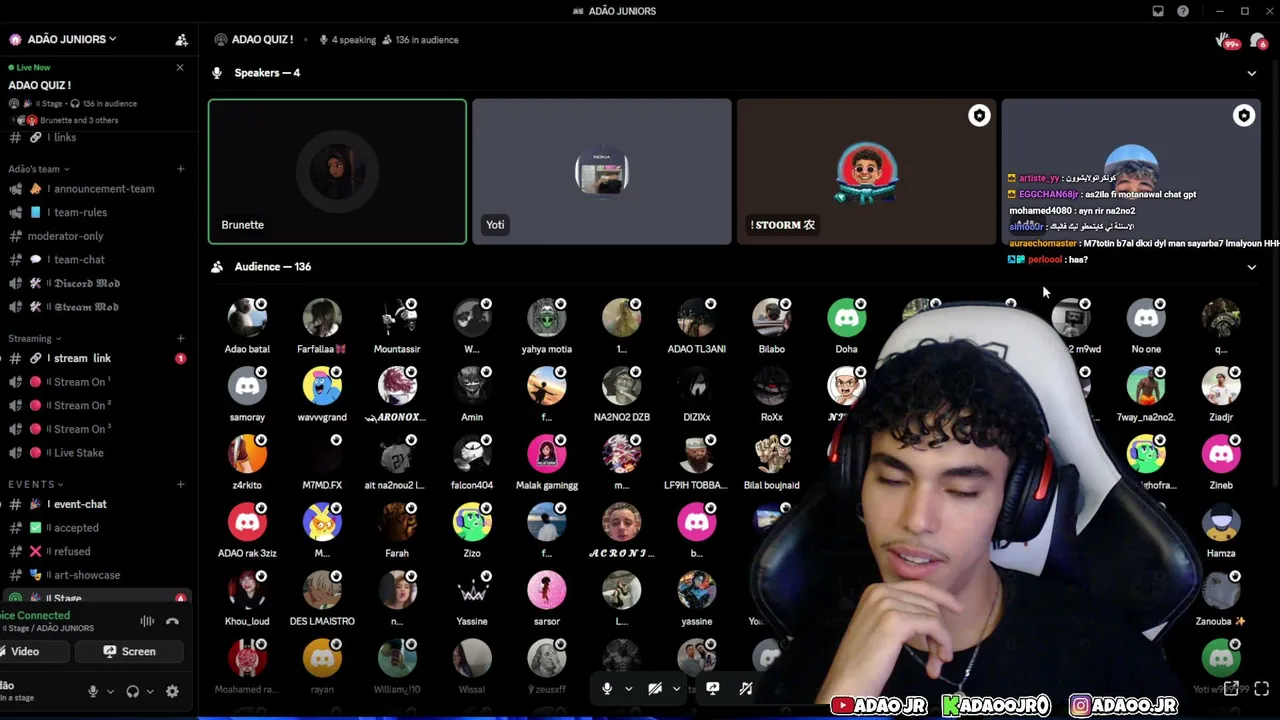This screenshot has width=1280, height=720.
Task: Add a channel to Adão's team category
Action: coord(181,169)
